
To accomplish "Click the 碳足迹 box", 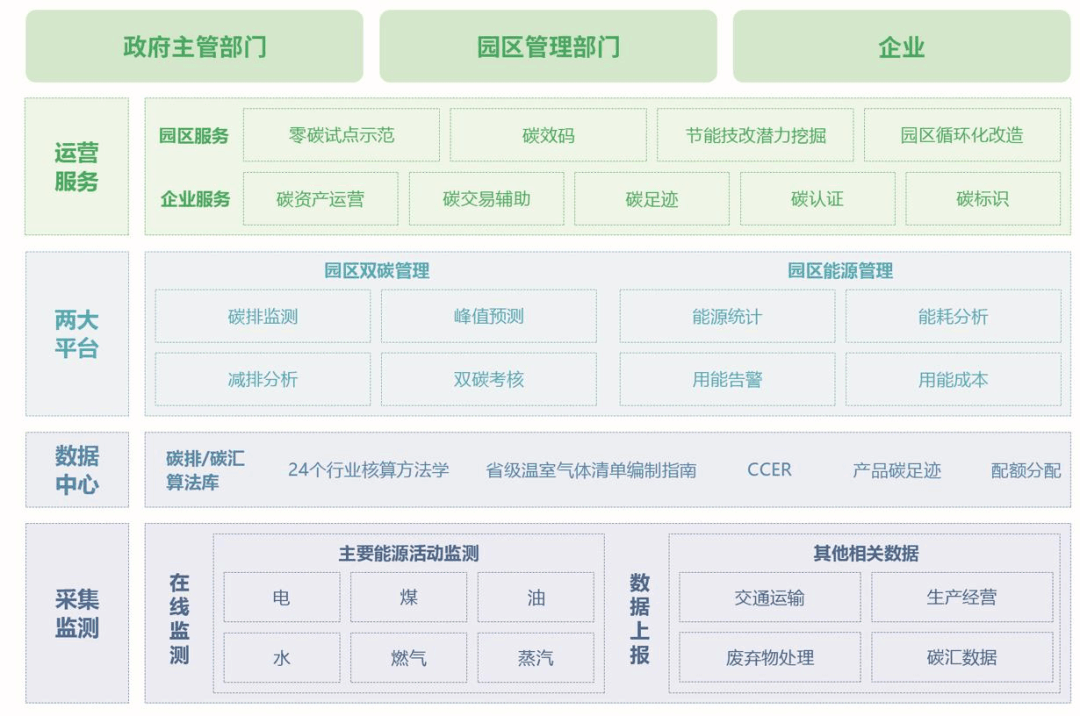I will (652, 199).
